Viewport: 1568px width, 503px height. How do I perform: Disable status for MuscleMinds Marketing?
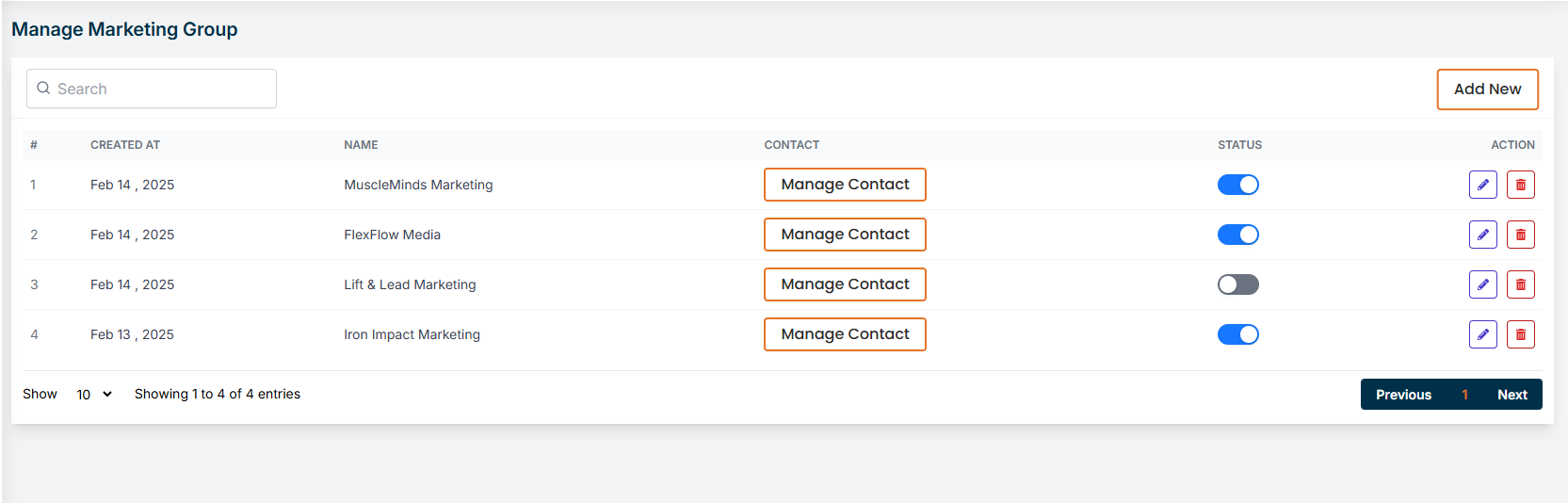[1237, 185]
